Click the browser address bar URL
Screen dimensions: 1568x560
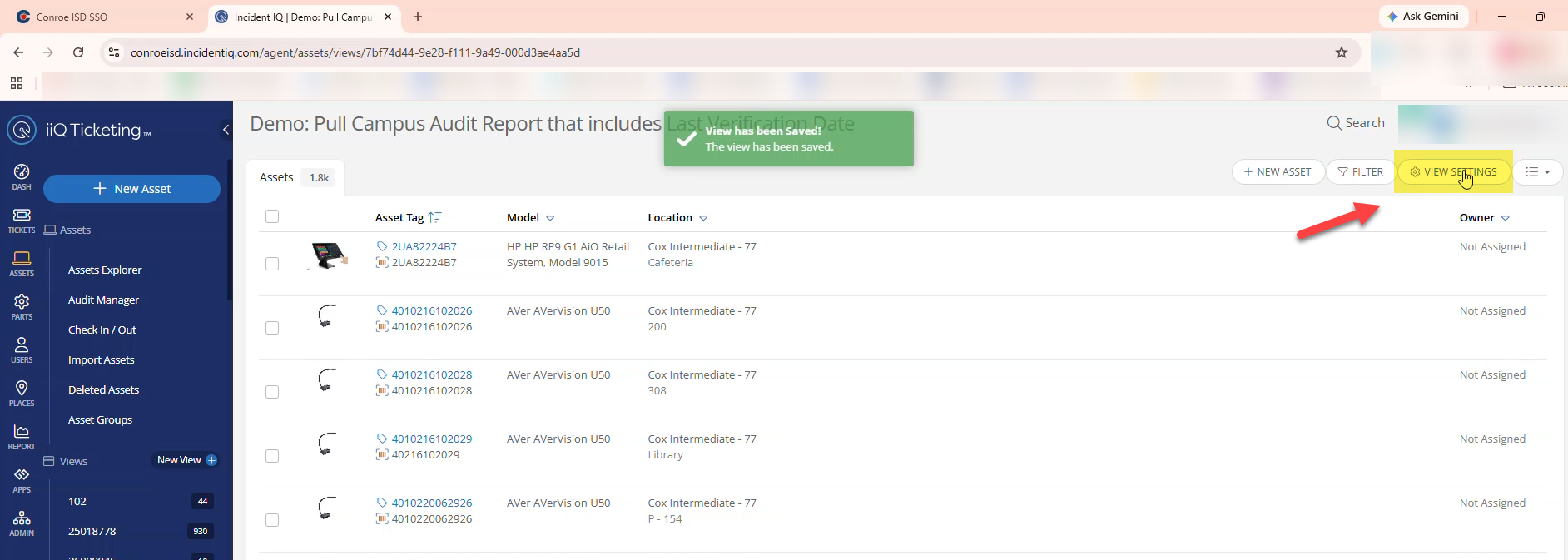click(355, 52)
